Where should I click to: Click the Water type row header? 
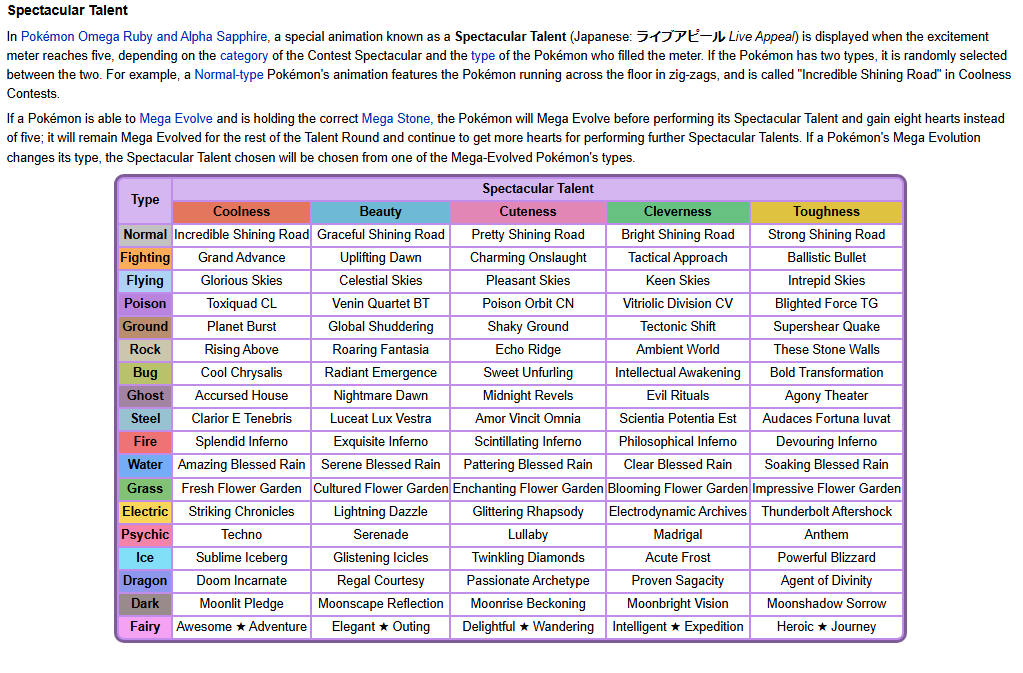pos(145,464)
